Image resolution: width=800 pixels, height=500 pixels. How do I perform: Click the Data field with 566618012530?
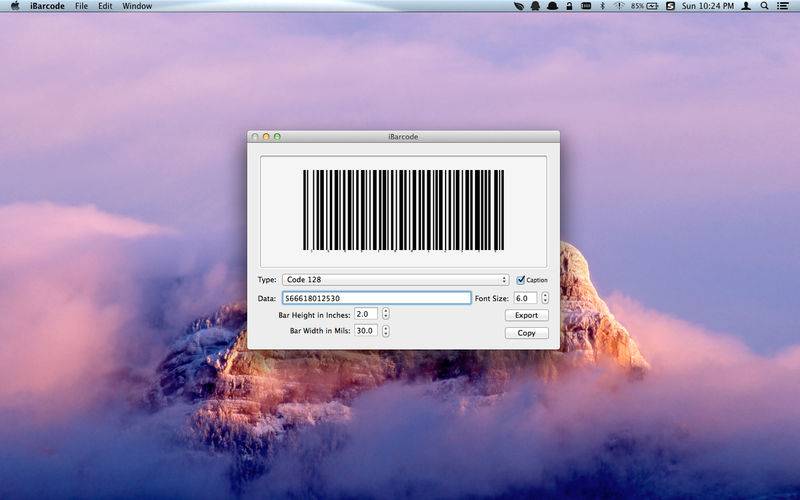click(x=377, y=298)
